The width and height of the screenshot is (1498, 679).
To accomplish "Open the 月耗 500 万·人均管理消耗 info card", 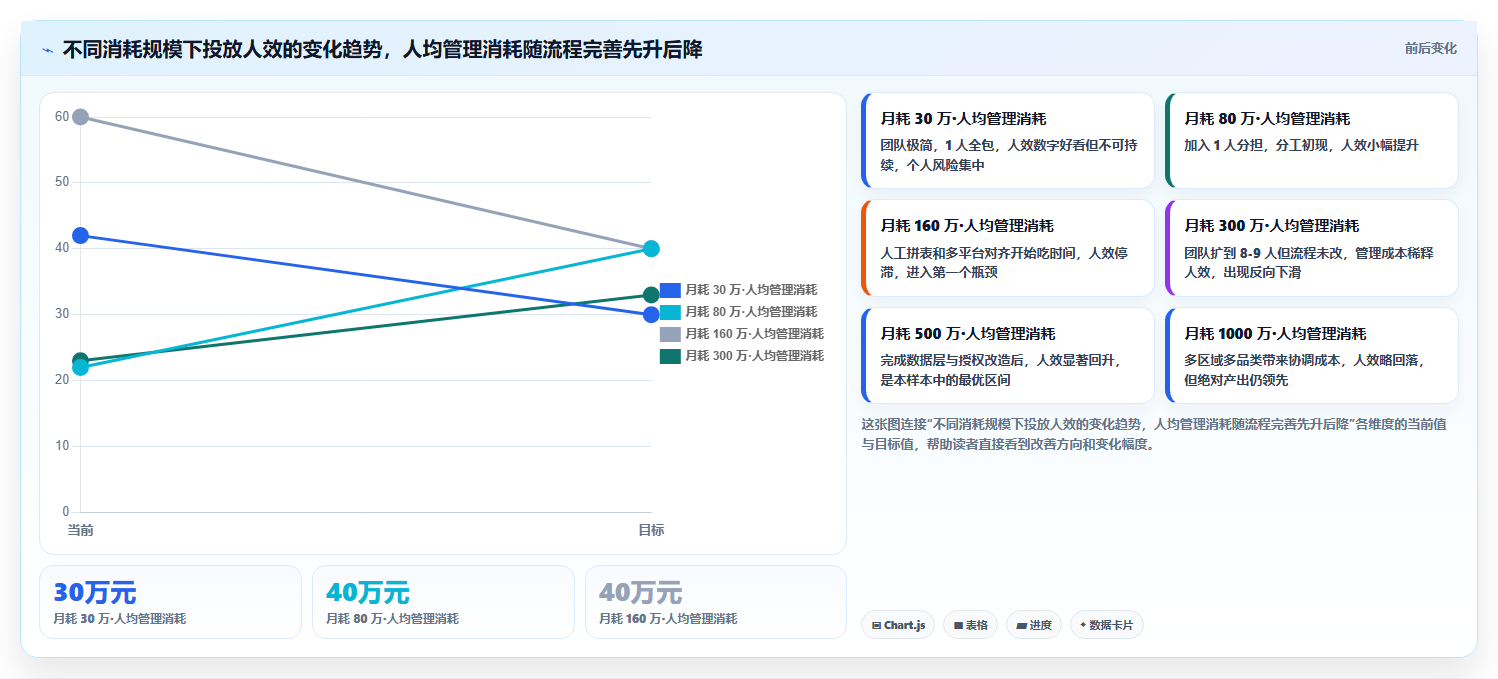I will (x=1008, y=355).
